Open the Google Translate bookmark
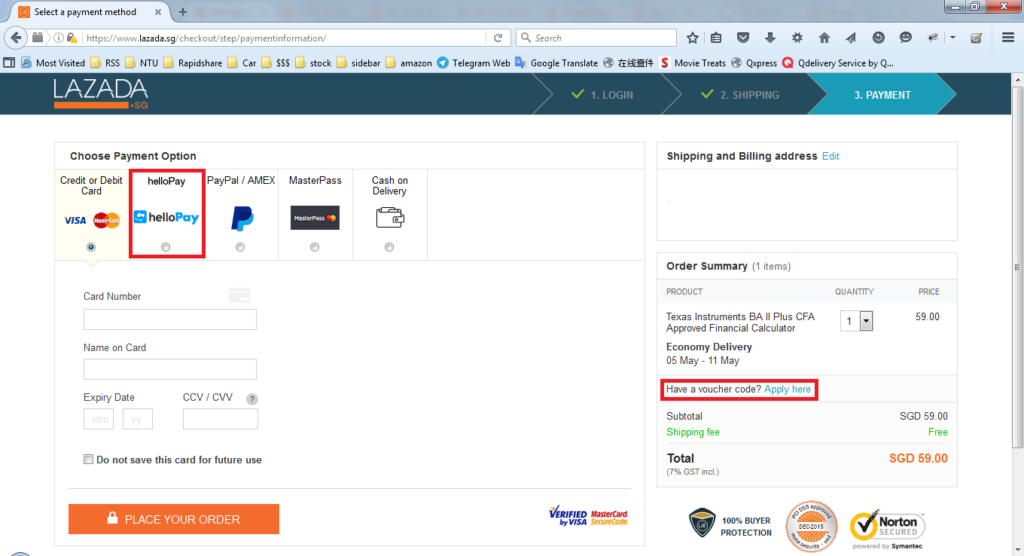The width and height of the screenshot is (1024, 556). pyautogui.click(x=556, y=63)
